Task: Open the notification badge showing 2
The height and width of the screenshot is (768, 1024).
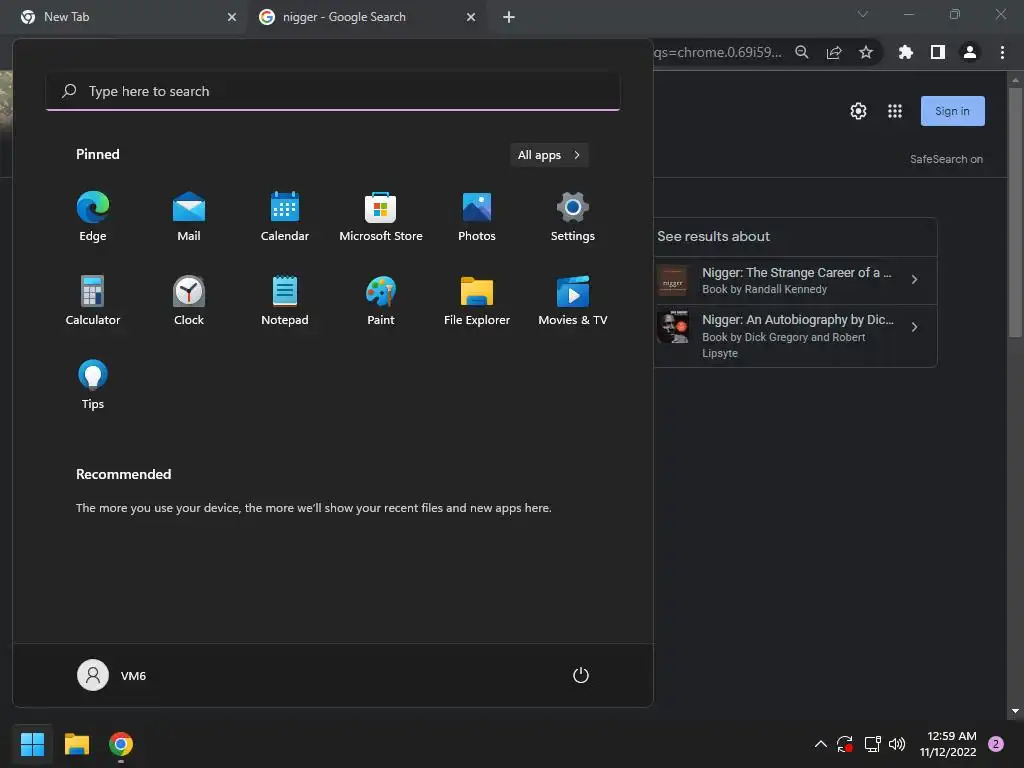Action: tap(996, 744)
